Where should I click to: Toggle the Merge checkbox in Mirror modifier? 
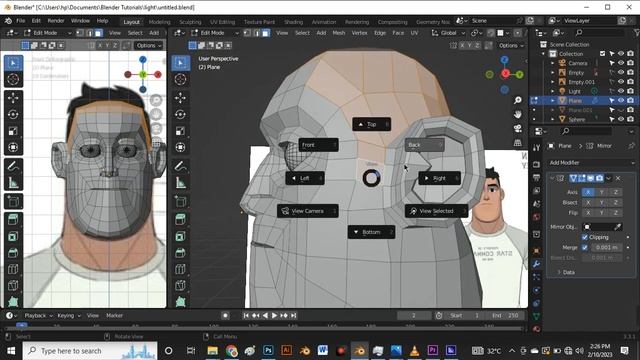click(x=584, y=247)
